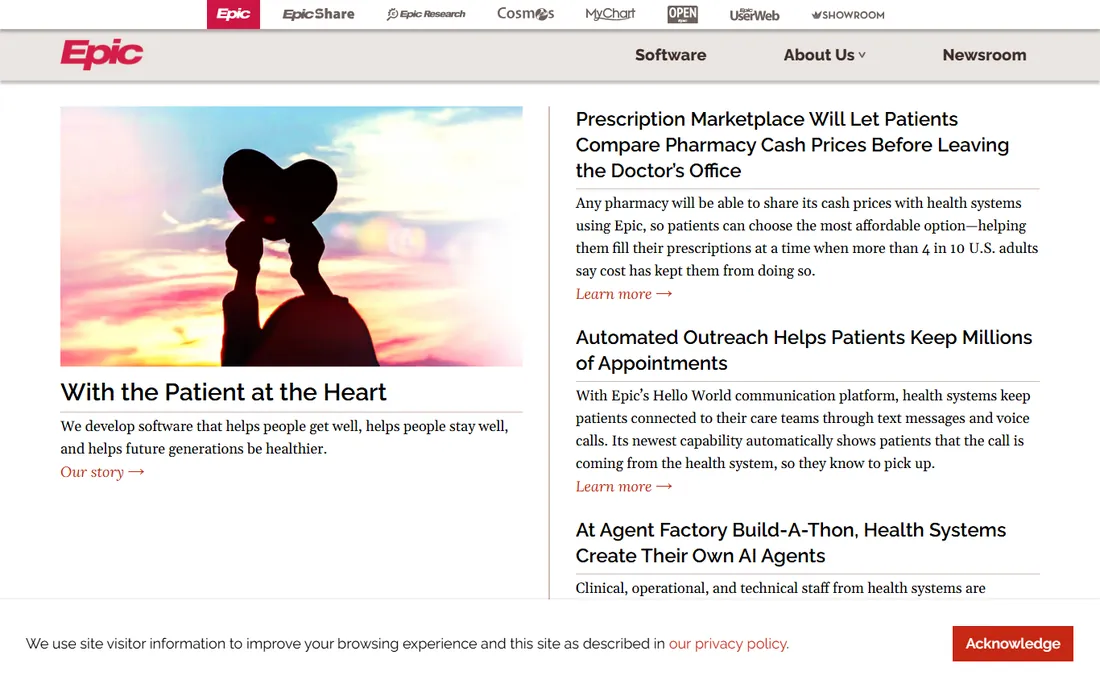Expand the About Us dropdown
Viewport: 1100px width, 688px height.
824,55
